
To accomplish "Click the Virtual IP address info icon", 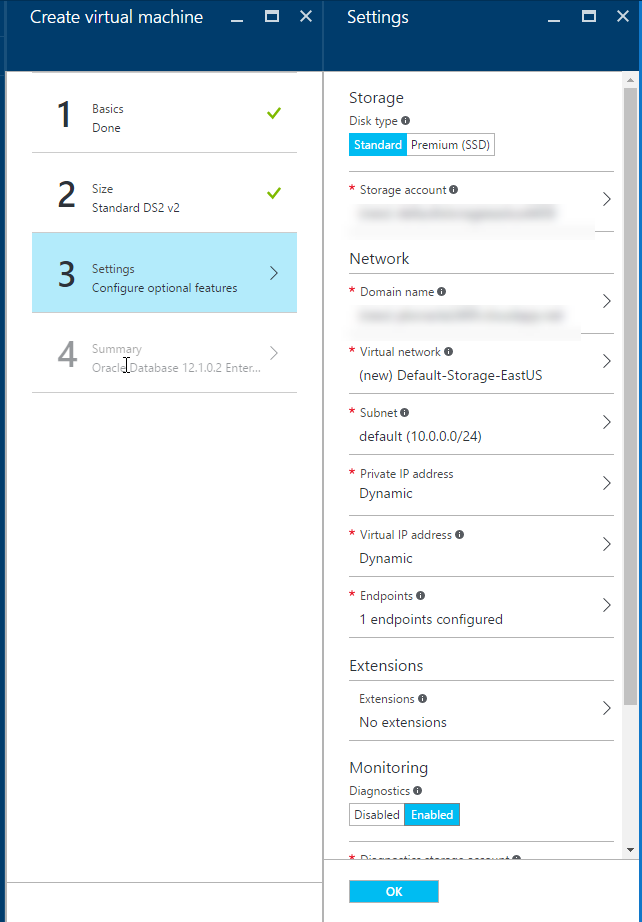I will 459,535.
